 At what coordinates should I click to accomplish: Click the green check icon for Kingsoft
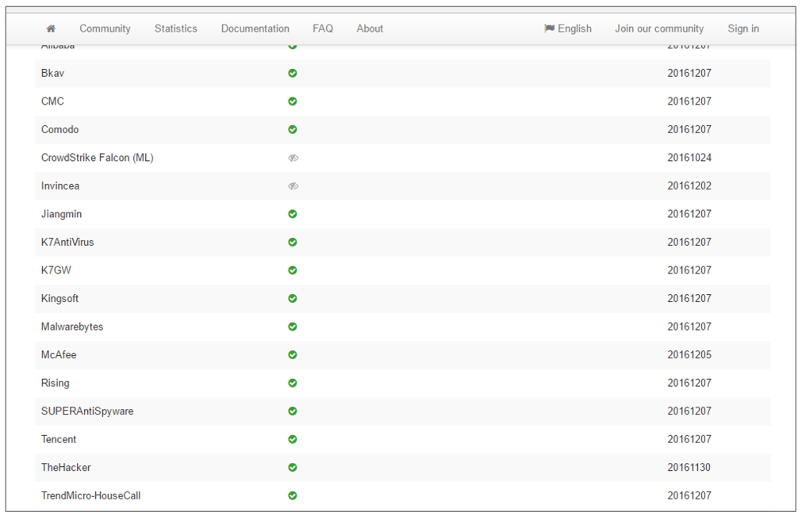point(292,298)
